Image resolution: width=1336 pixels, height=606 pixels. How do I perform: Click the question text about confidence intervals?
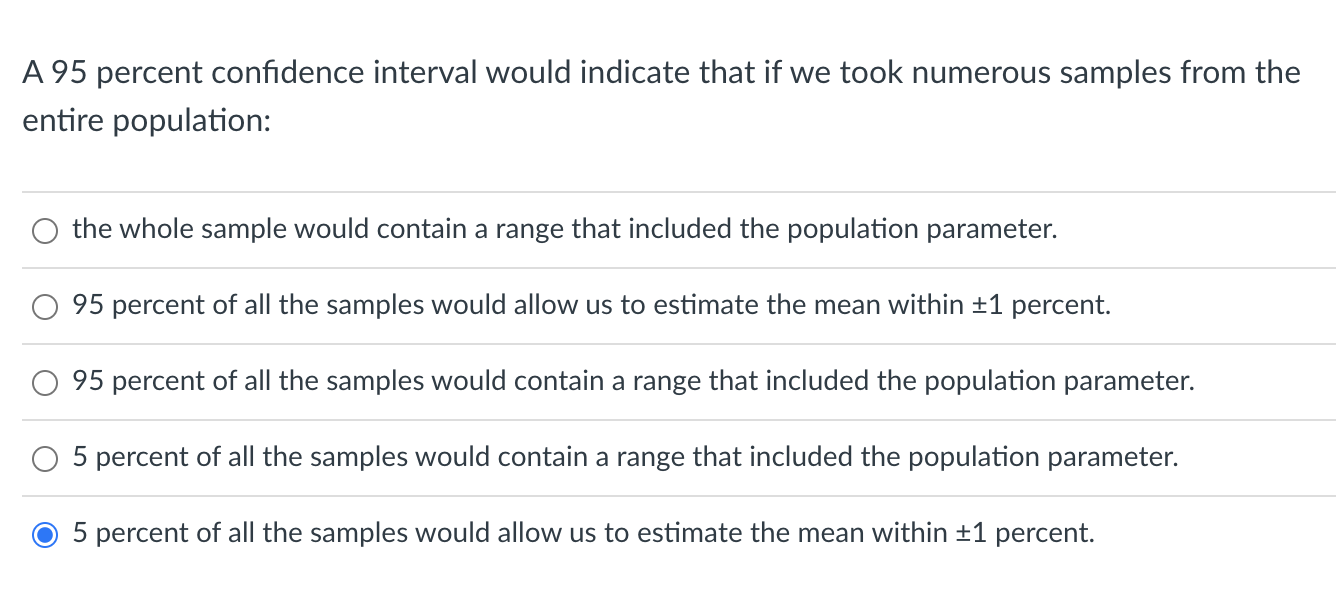pos(661,72)
